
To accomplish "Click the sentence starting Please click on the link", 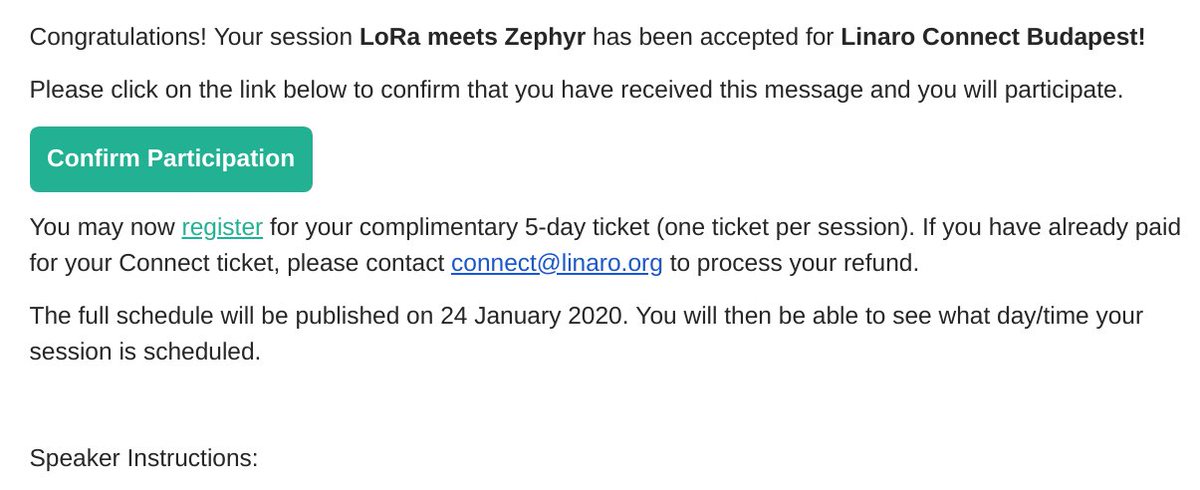I will pyautogui.click(x=577, y=90).
